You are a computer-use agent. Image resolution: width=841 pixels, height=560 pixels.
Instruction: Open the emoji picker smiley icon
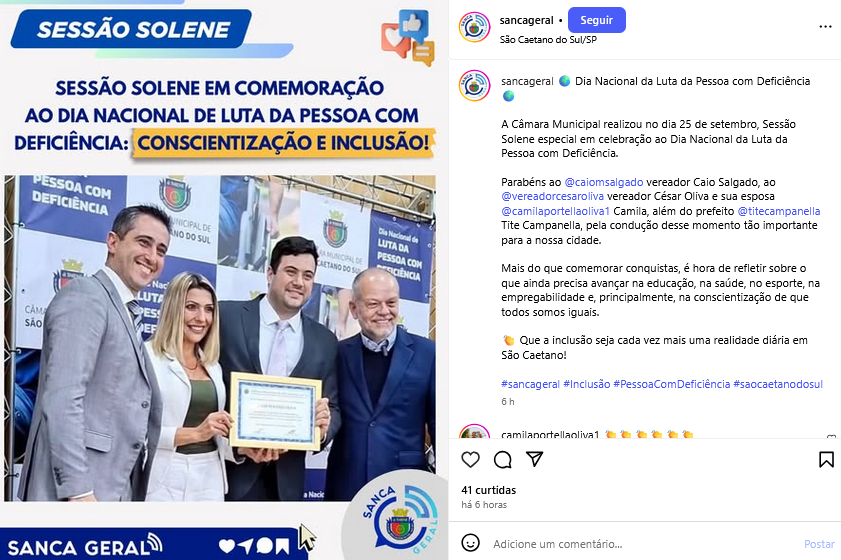coord(470,543)
